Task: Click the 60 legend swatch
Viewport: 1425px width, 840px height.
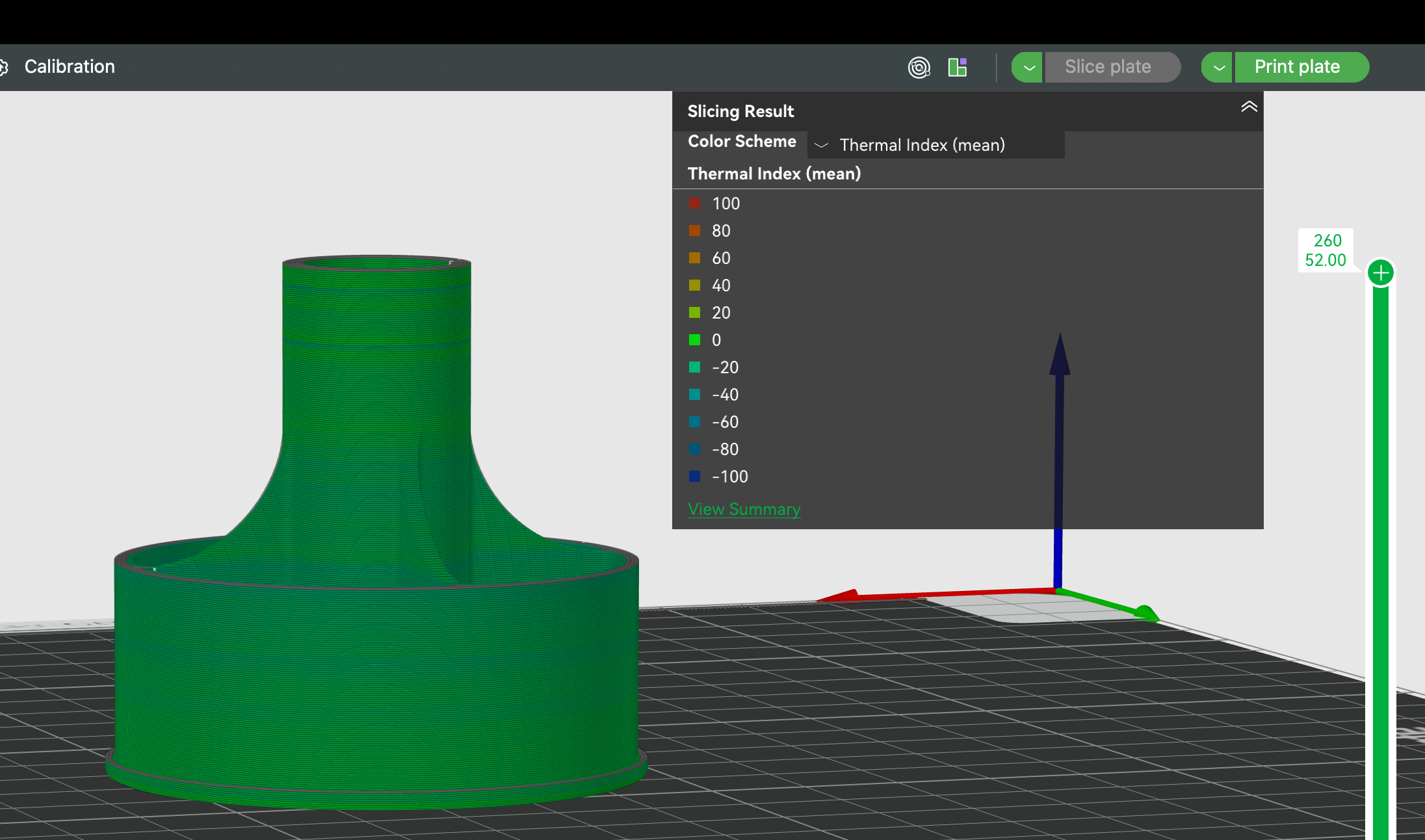Action: [x=695, y=258]
